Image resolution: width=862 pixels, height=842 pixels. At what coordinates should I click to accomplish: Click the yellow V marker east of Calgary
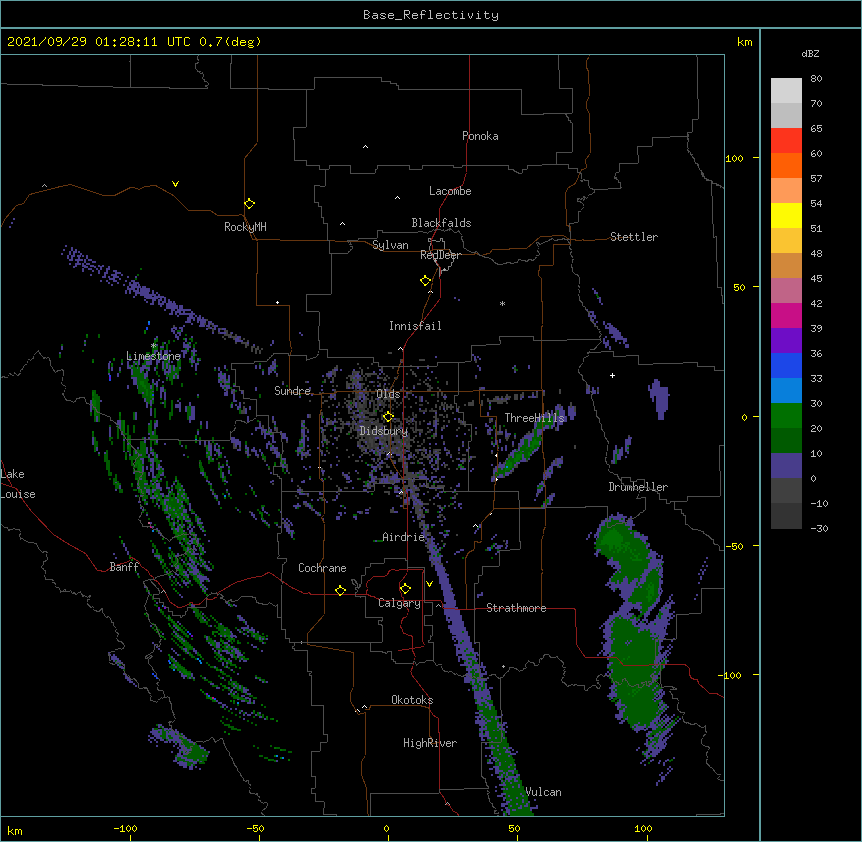click(429, 584)
